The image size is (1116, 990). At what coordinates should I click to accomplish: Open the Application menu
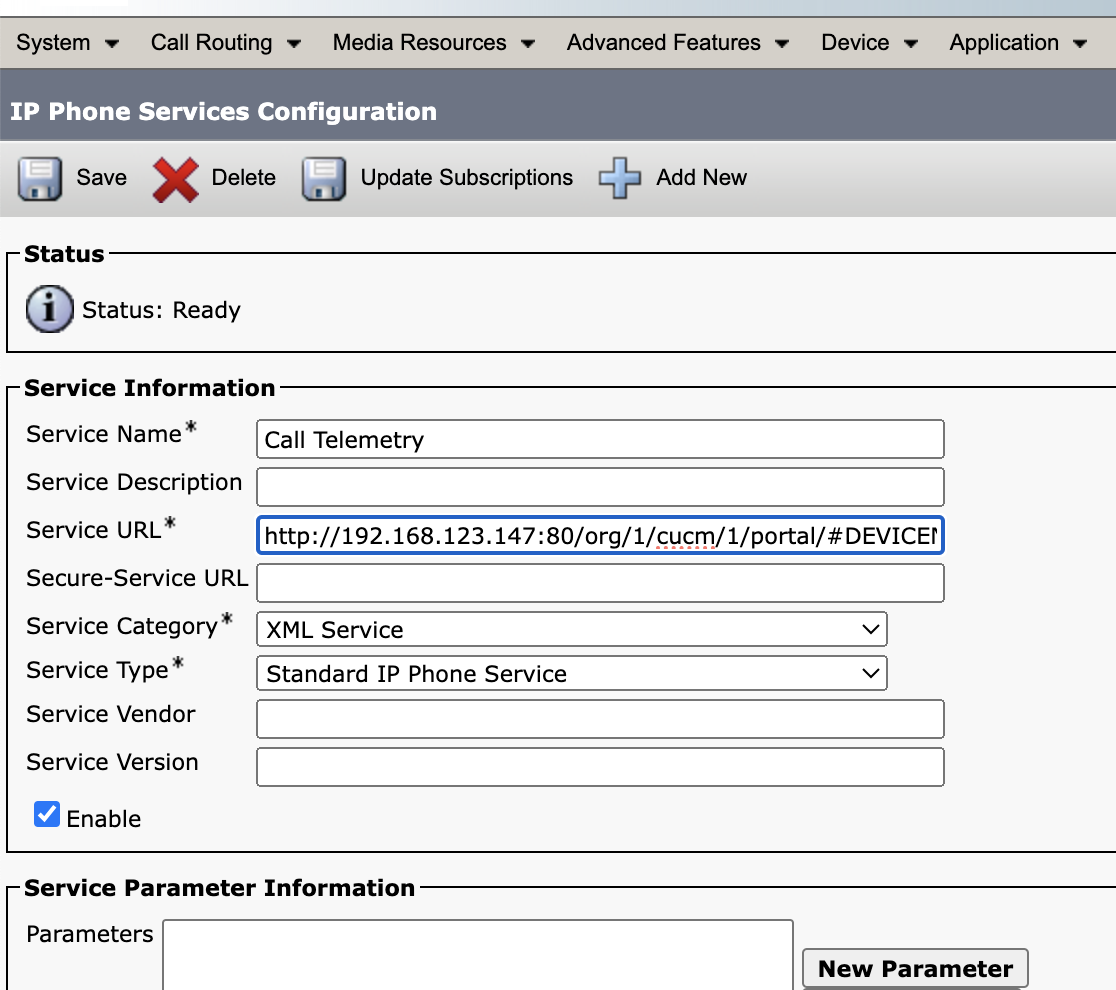(1004, 43)
